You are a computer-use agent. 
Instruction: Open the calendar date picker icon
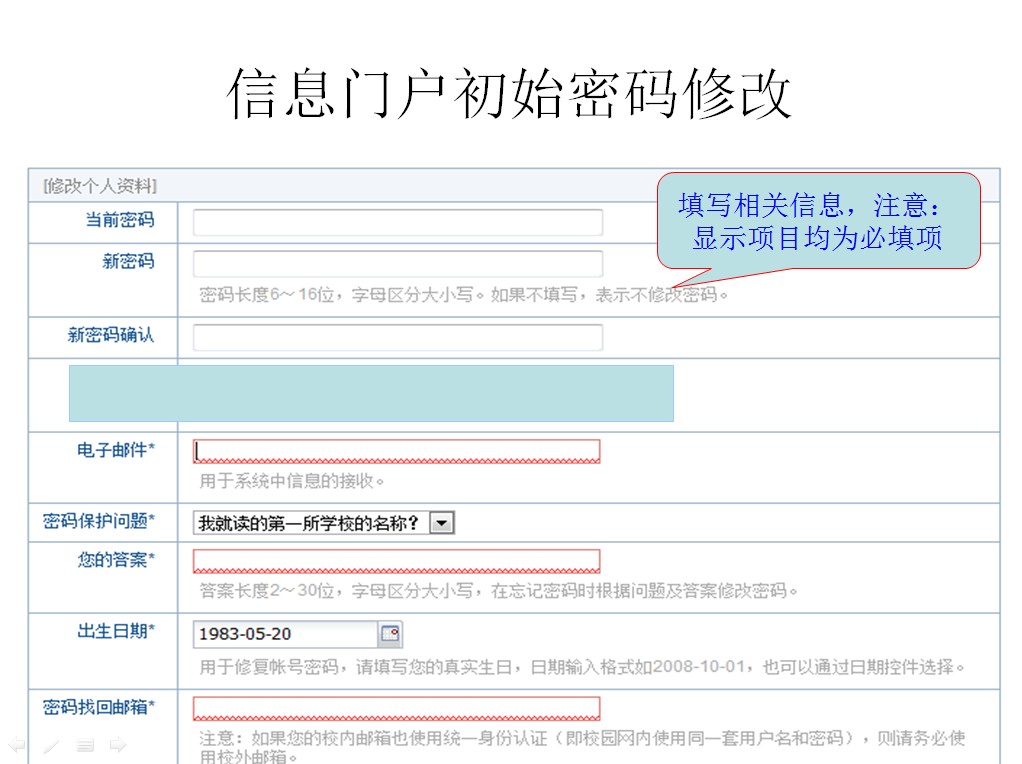click(390, 634)
